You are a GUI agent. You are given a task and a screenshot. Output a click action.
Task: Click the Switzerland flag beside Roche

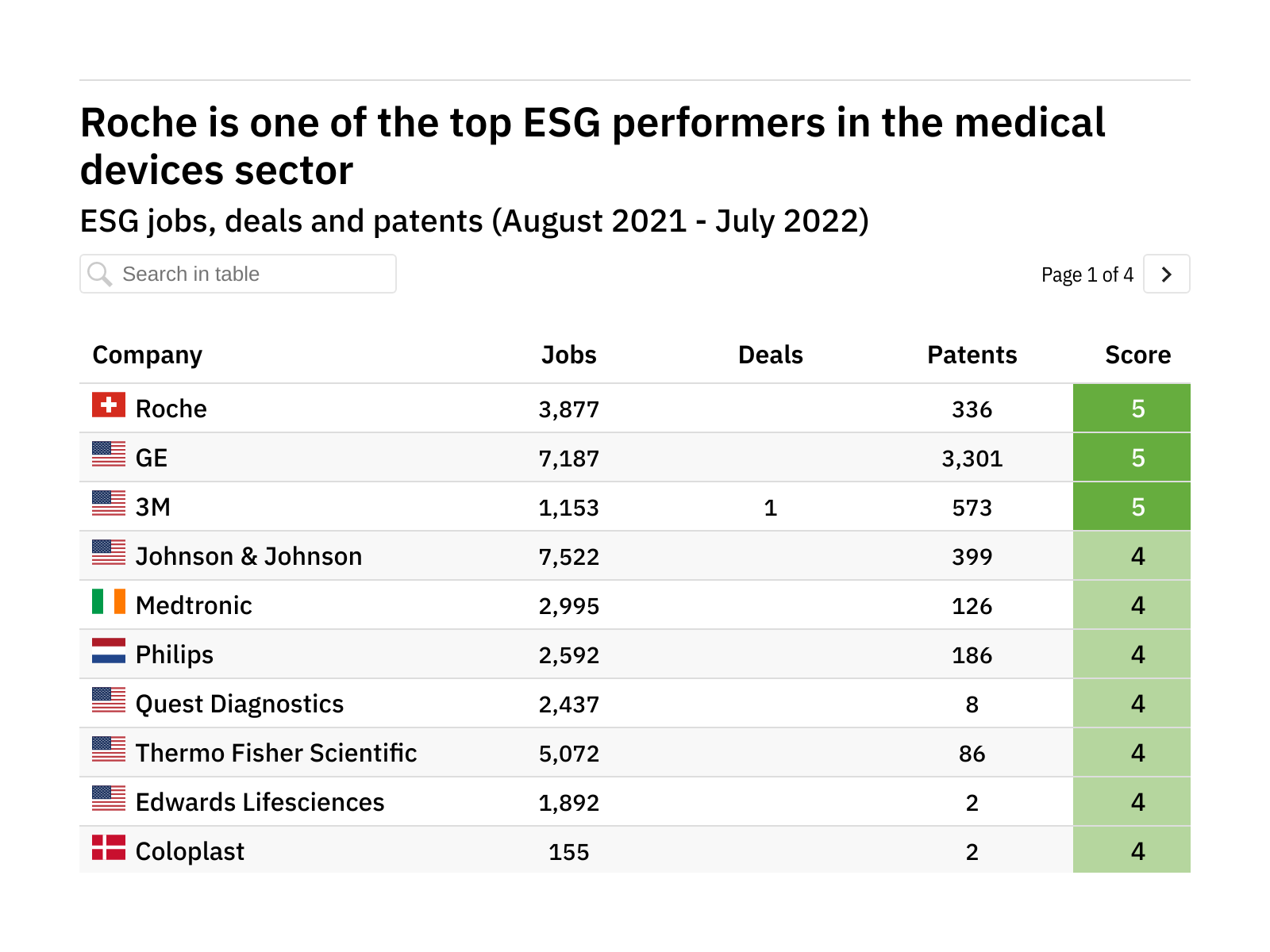pos(109,405)
